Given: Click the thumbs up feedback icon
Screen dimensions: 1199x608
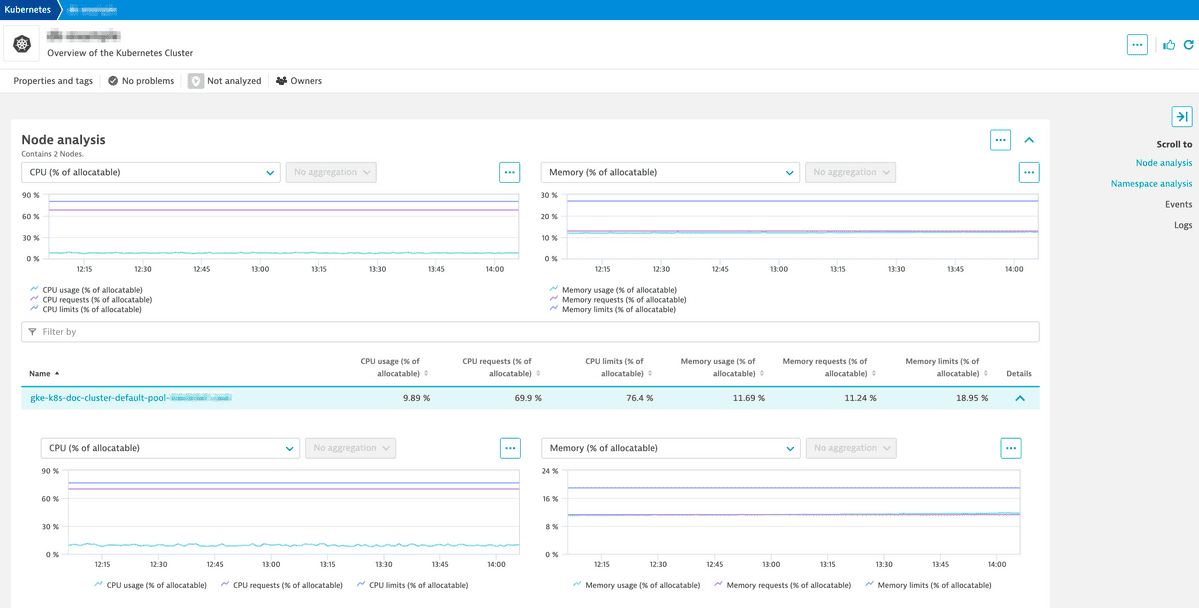Looking at the screenshot, I should coord(1169,45).
